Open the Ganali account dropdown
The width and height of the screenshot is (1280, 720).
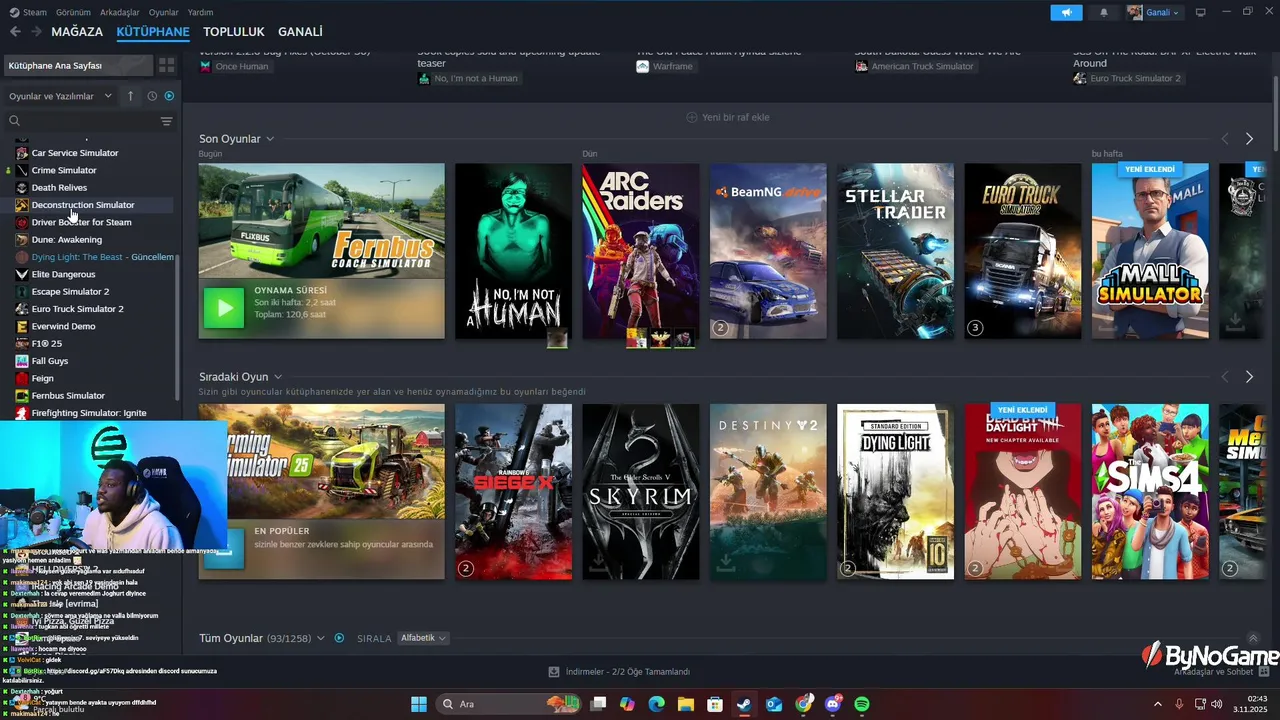tap(1154, 12)
